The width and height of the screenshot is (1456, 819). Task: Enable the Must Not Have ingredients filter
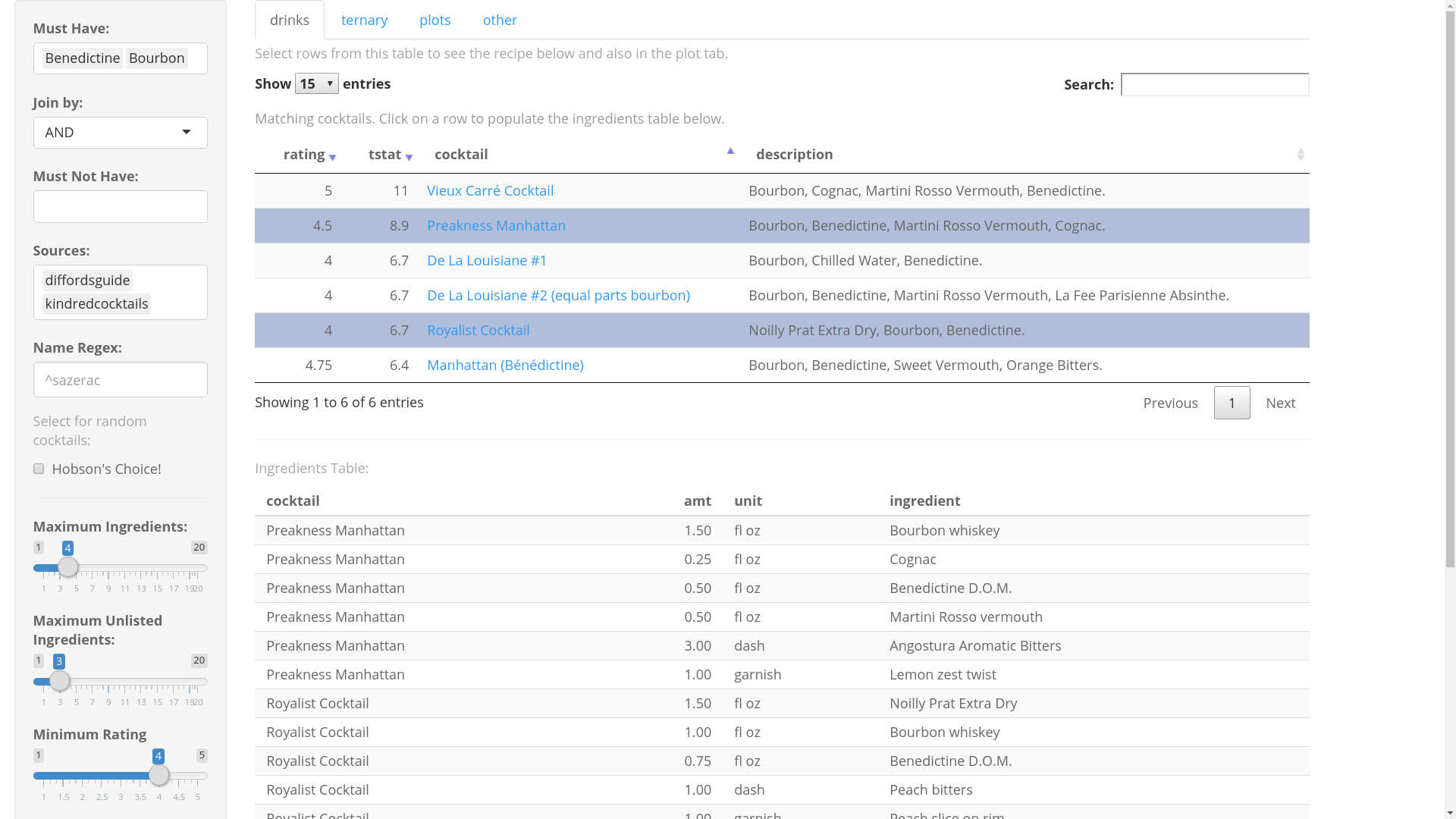(120, 206)
